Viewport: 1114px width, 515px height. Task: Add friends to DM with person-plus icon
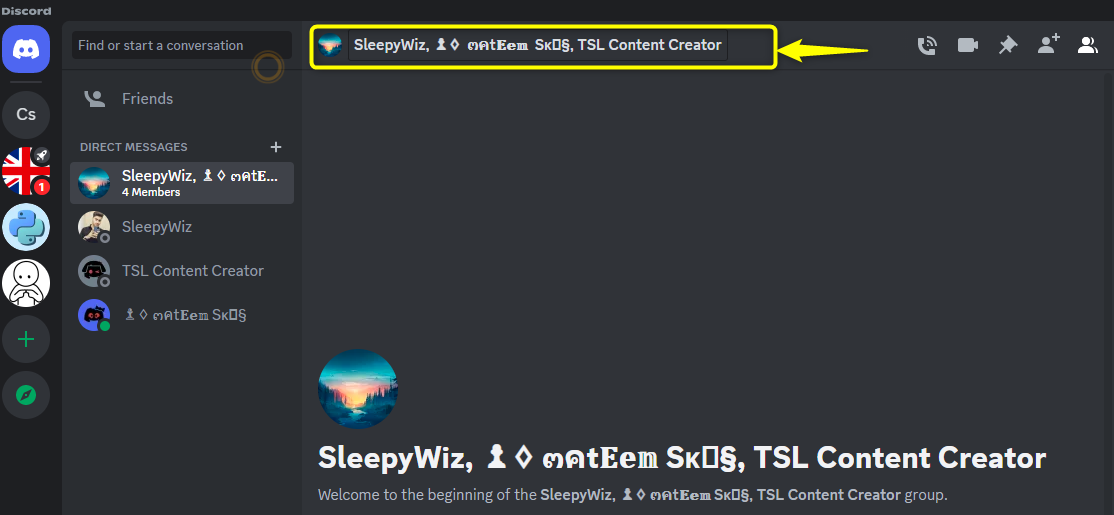(1048, 45)
